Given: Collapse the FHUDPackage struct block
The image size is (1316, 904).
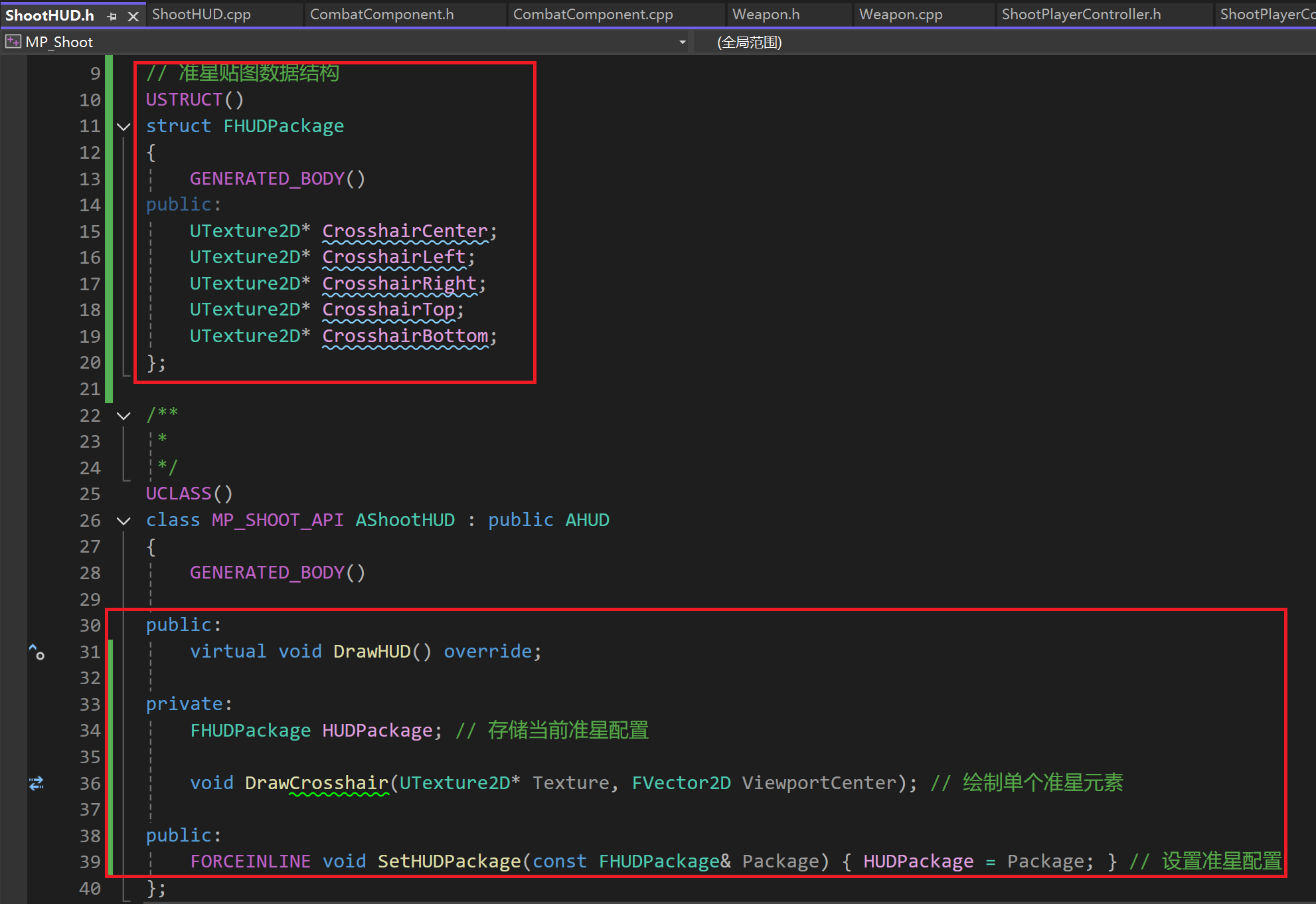Looking at the screenshot, I should pyautogui.click(x=123, y=126).
